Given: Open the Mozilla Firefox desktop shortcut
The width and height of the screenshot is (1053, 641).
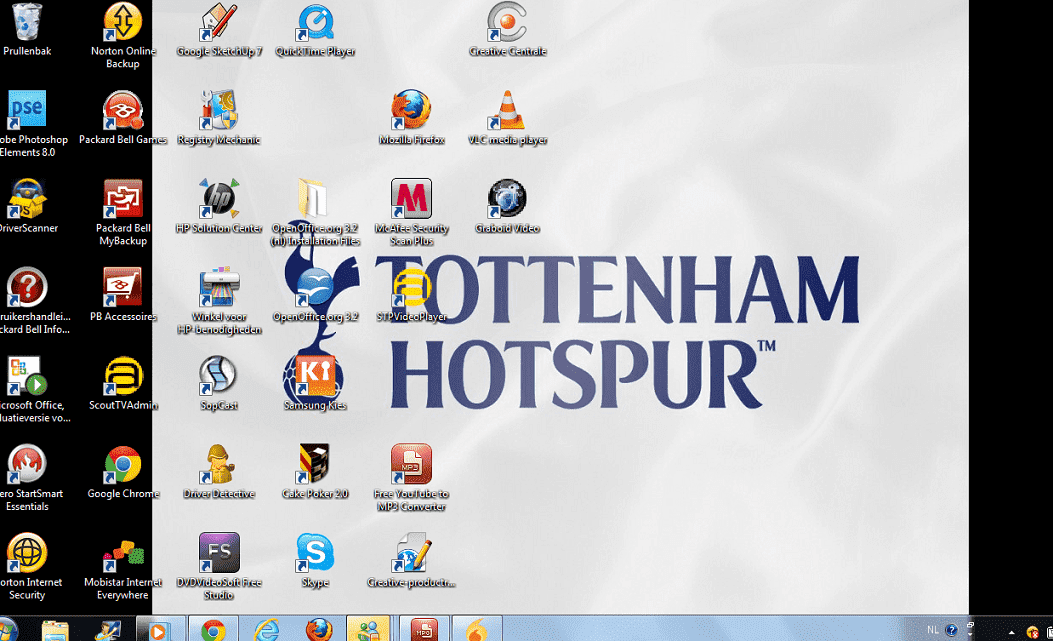Looking at the screenshot, I should point(411,110).
